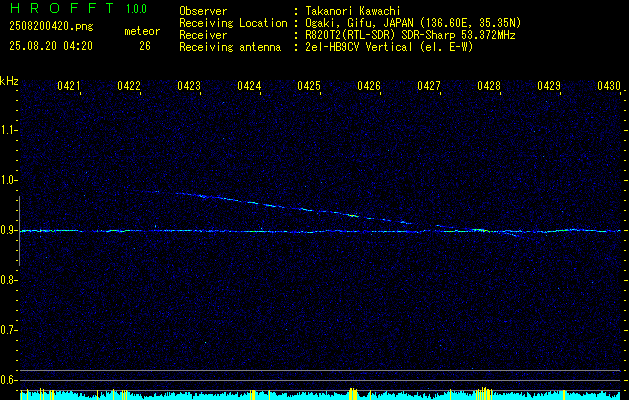
Task: Click the 1.1 frequency axis label
Action: coord(8,130)
